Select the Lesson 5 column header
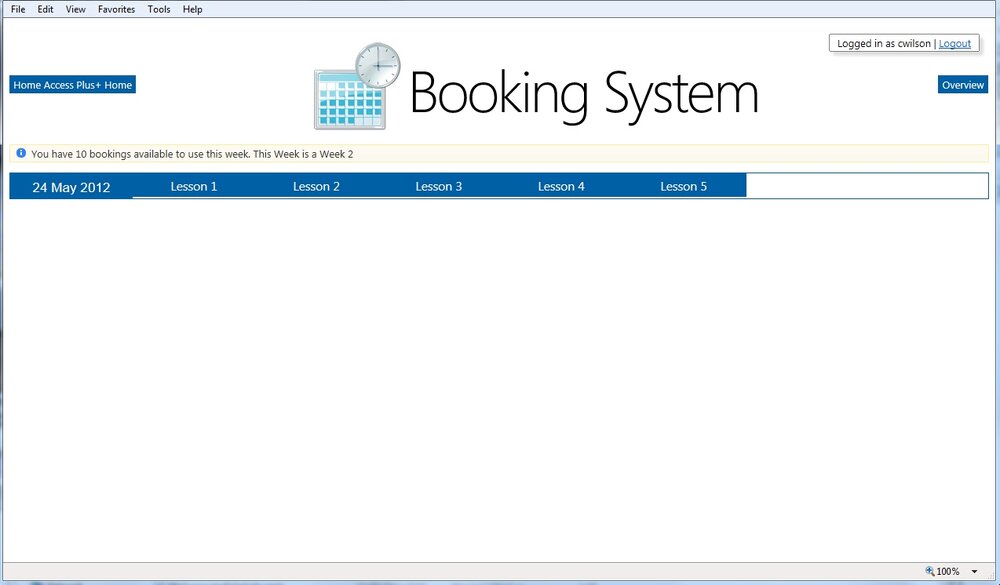 pos(684,186)
